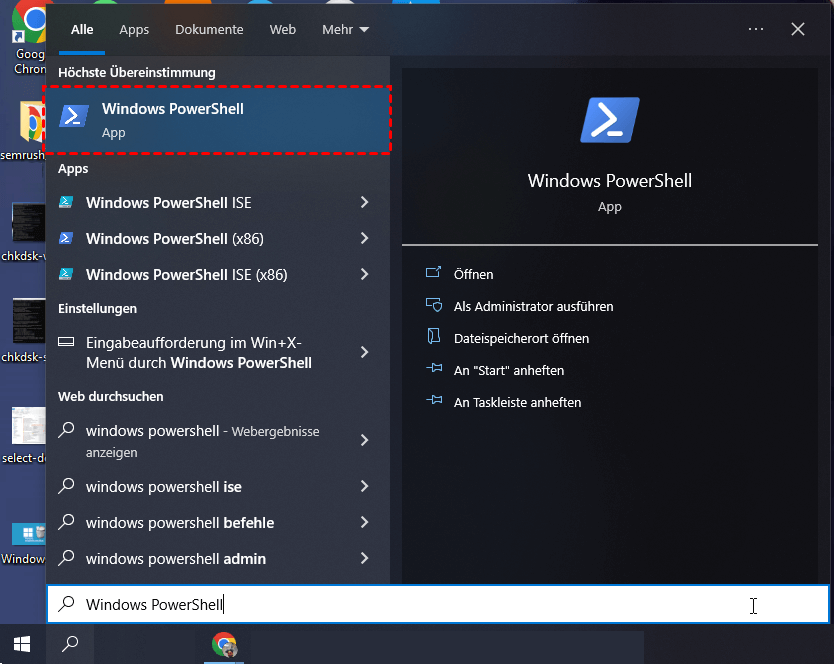Click the Google Chrome desktop shortcut icon
Viewport: 834px width, 664px height.
point(29,21)
